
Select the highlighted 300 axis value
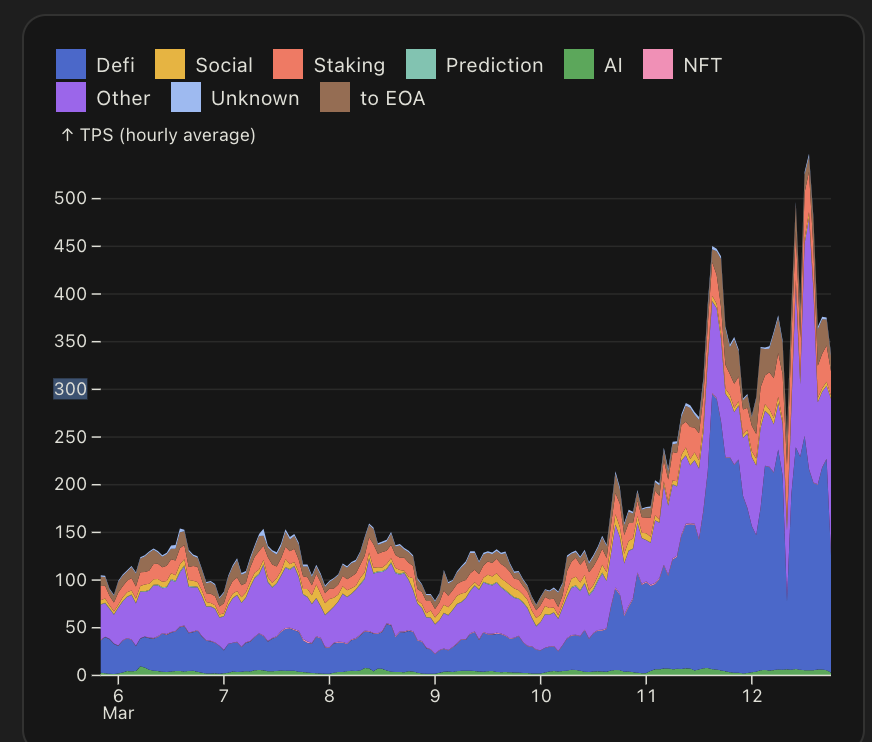tap(69, 389)
